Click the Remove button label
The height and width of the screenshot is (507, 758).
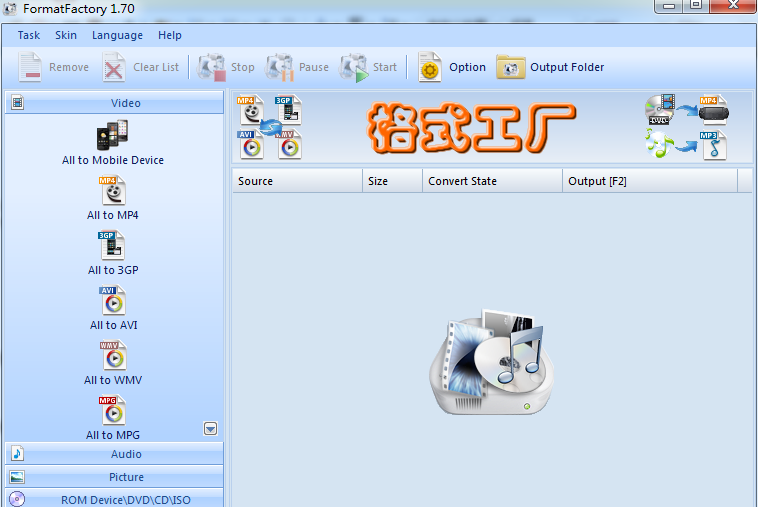coord(69,67)
